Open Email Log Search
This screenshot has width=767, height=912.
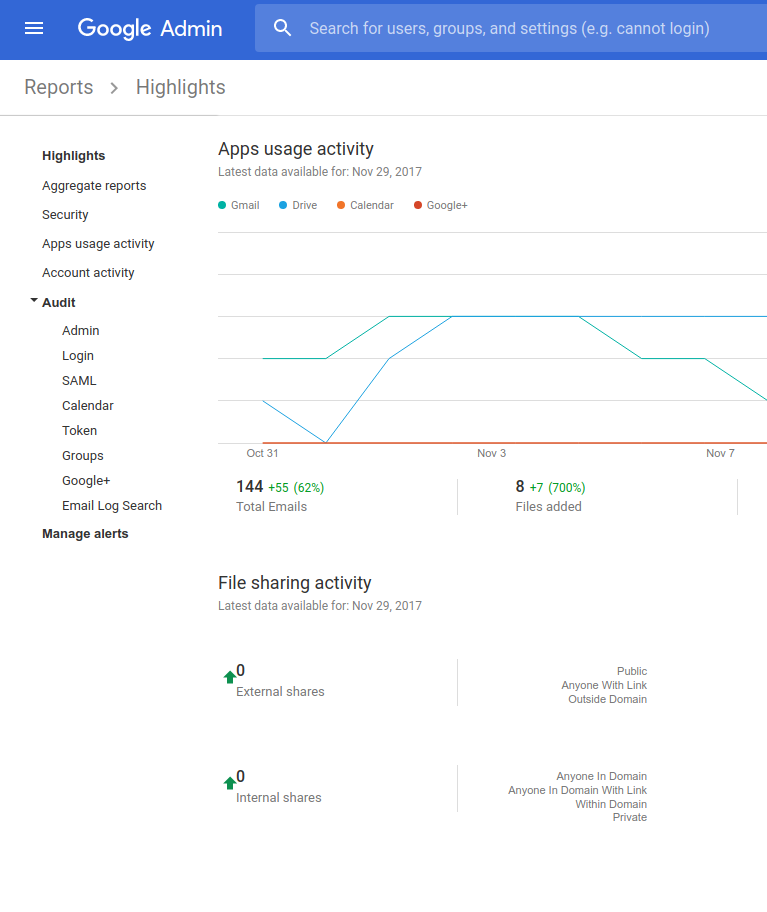click(x=112, y=505)
